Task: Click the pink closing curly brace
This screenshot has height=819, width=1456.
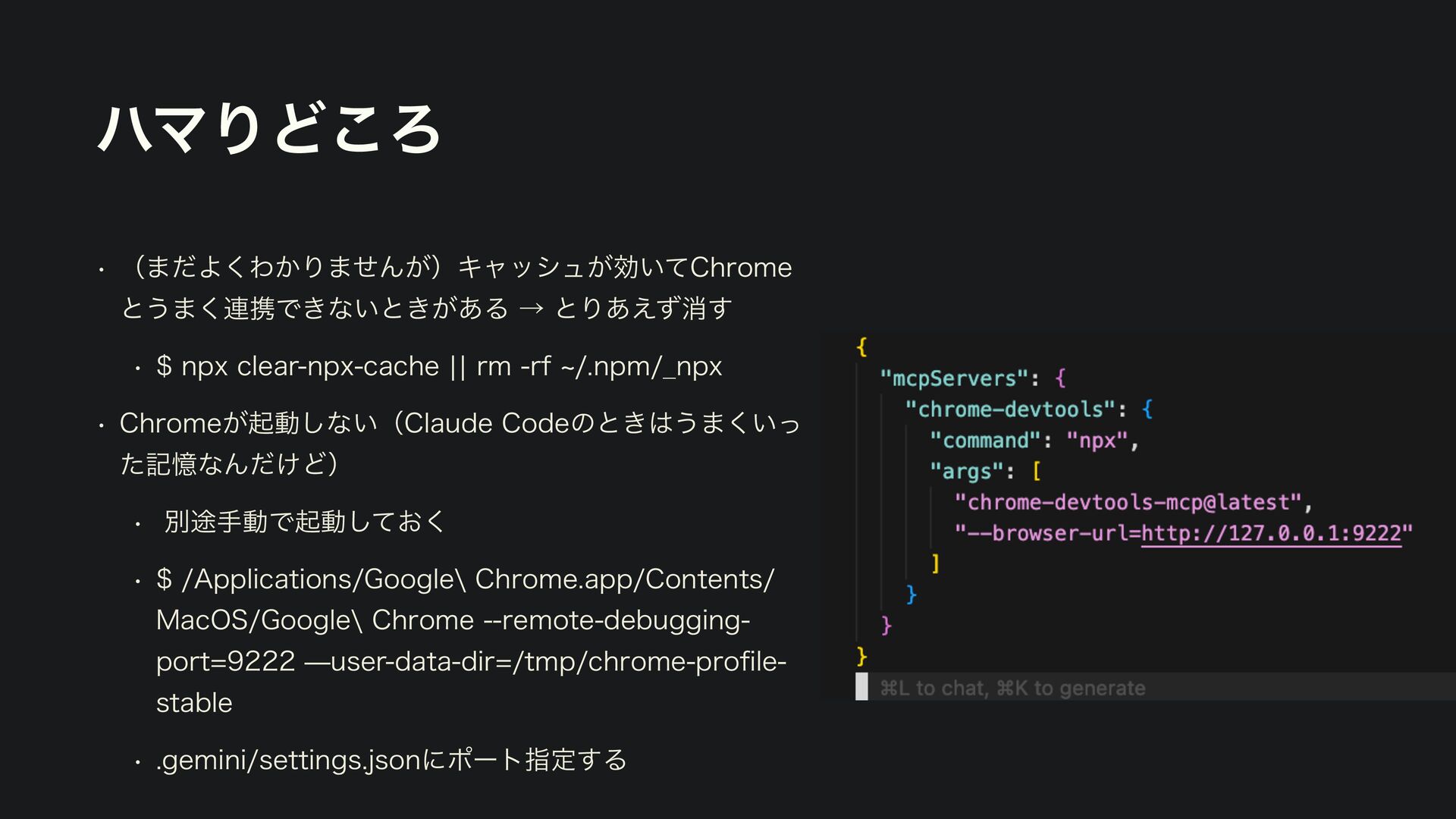Action: 886,625
